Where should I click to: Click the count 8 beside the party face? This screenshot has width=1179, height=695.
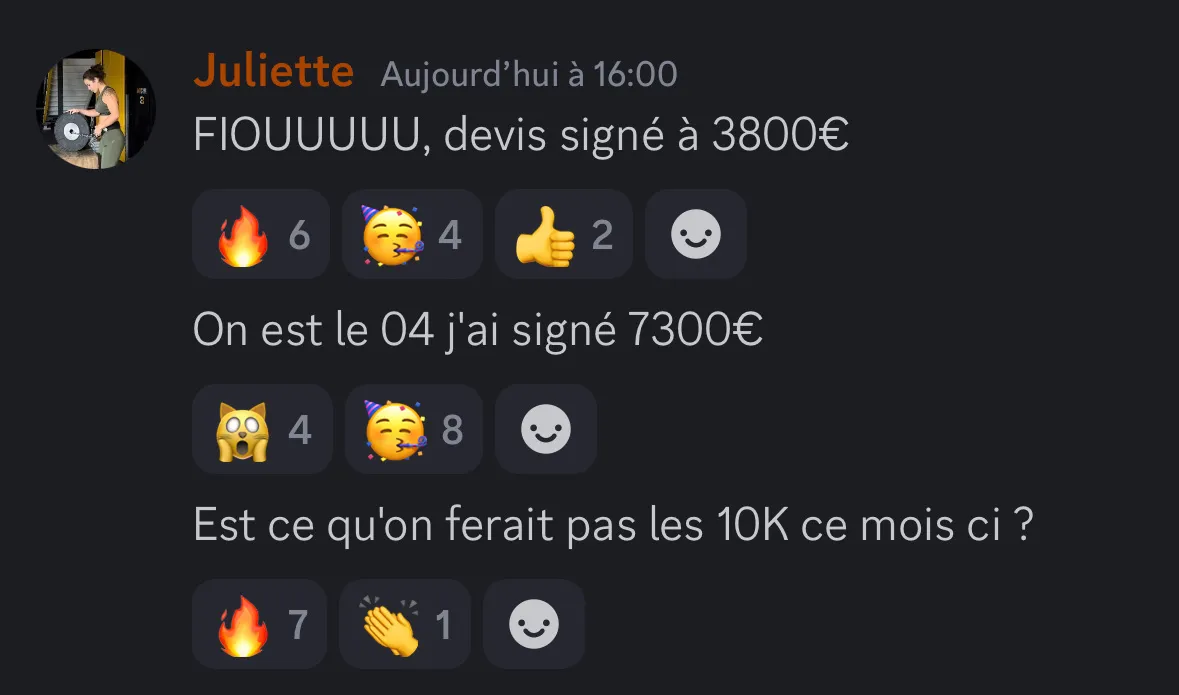click(x=453, y=430)
